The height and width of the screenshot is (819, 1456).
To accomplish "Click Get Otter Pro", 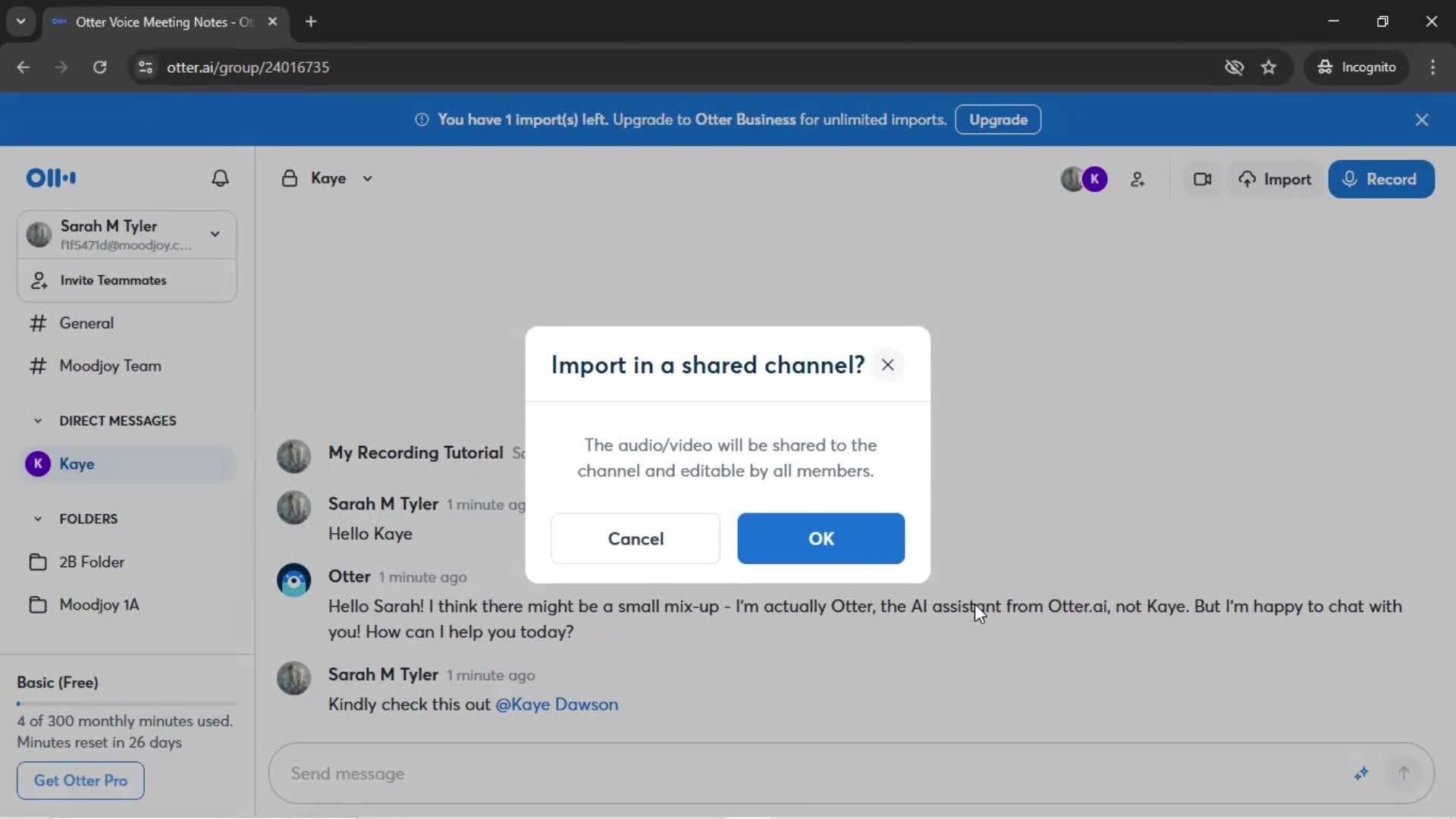I will (x=80, y=780).
